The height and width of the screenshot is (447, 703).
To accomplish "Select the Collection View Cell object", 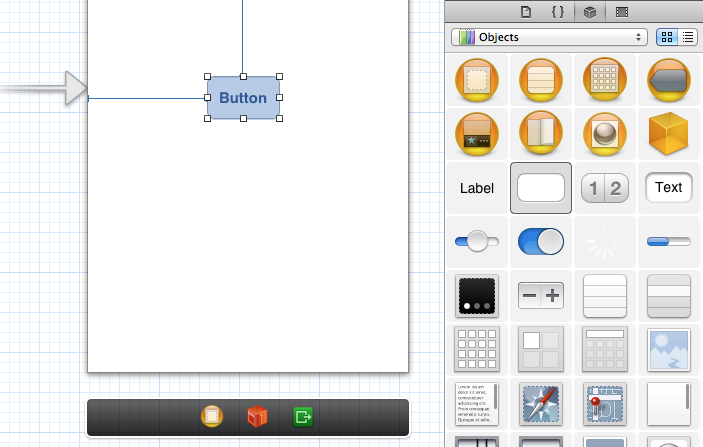I will (x=541, y=349).
